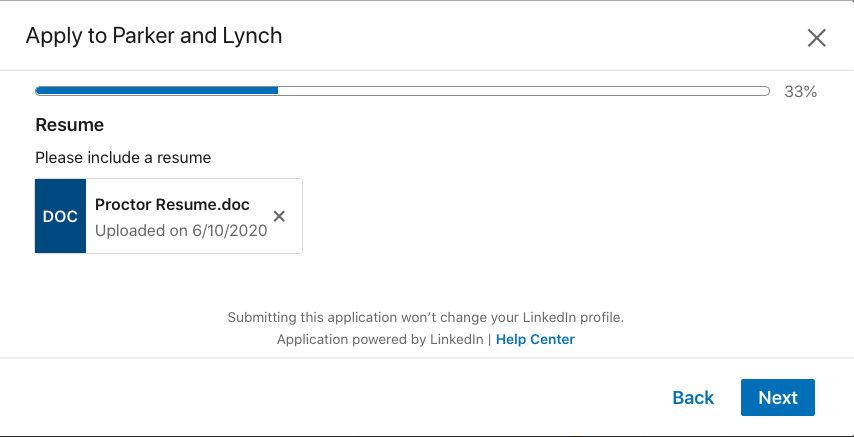
Task: Click the blue DOC file type icon
Action: (x=60, y=216)
